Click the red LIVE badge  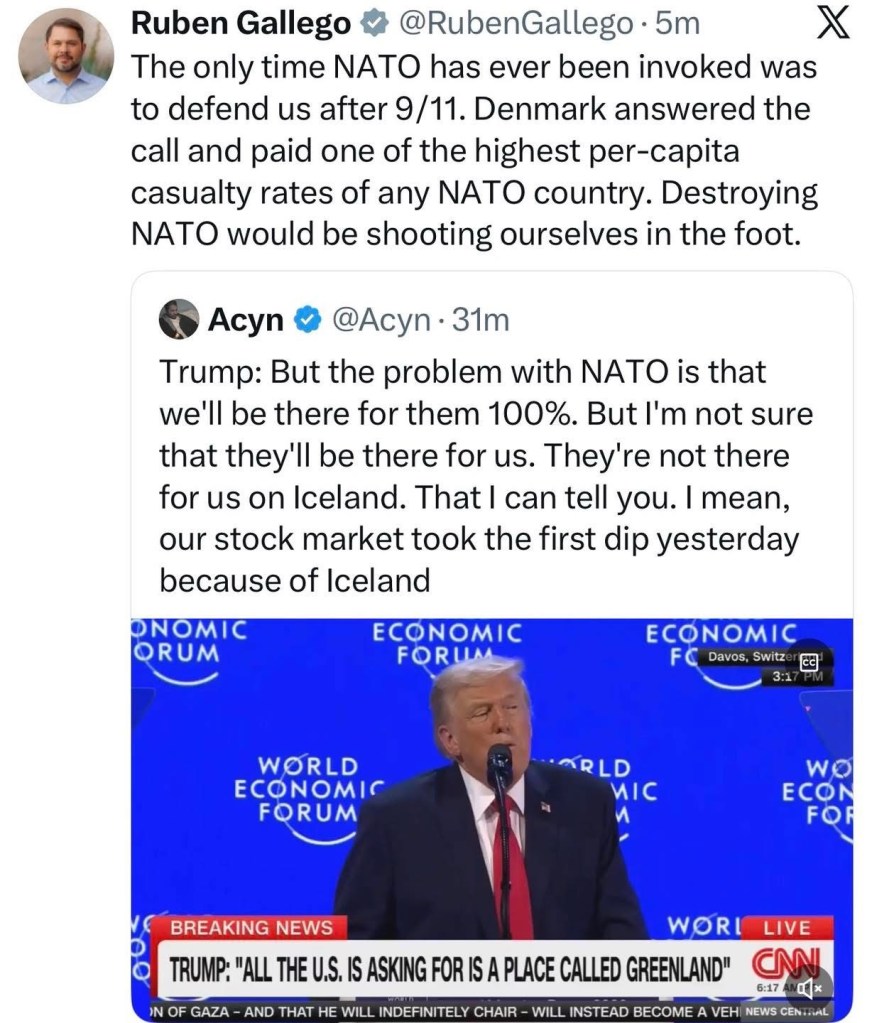point(788,927)
